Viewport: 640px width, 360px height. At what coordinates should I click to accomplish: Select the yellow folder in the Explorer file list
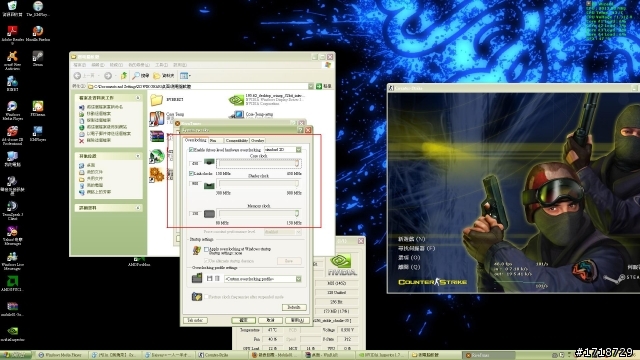point(156,100)
